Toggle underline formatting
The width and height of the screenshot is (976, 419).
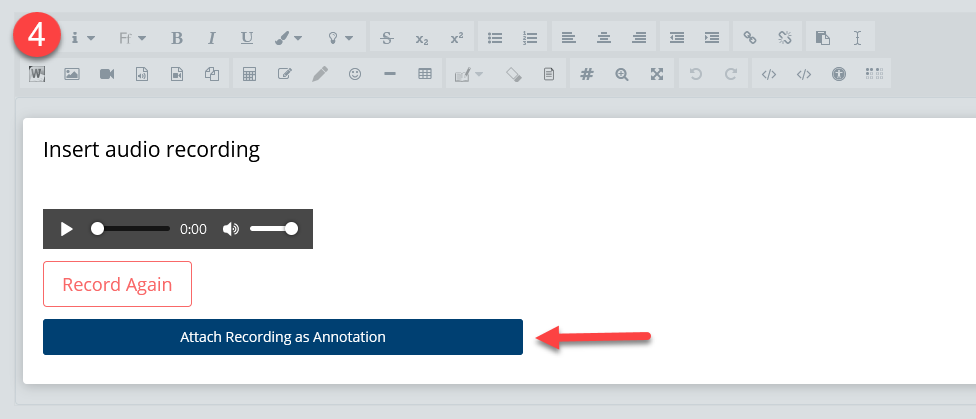click(x=246, y=38)
